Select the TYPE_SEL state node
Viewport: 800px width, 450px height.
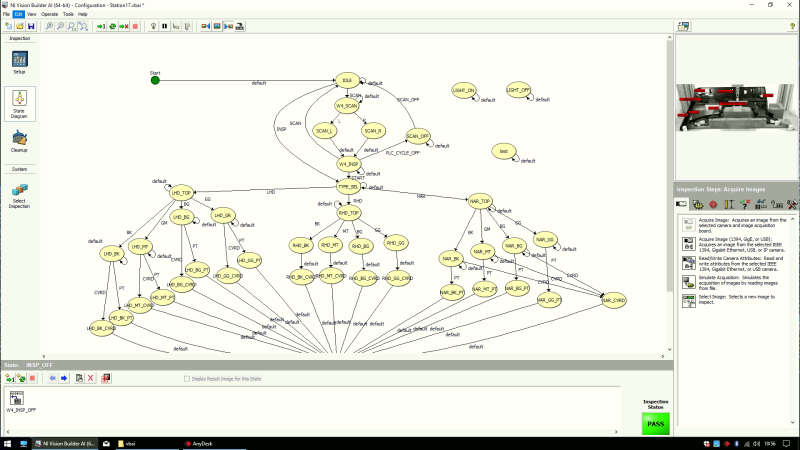350,186
